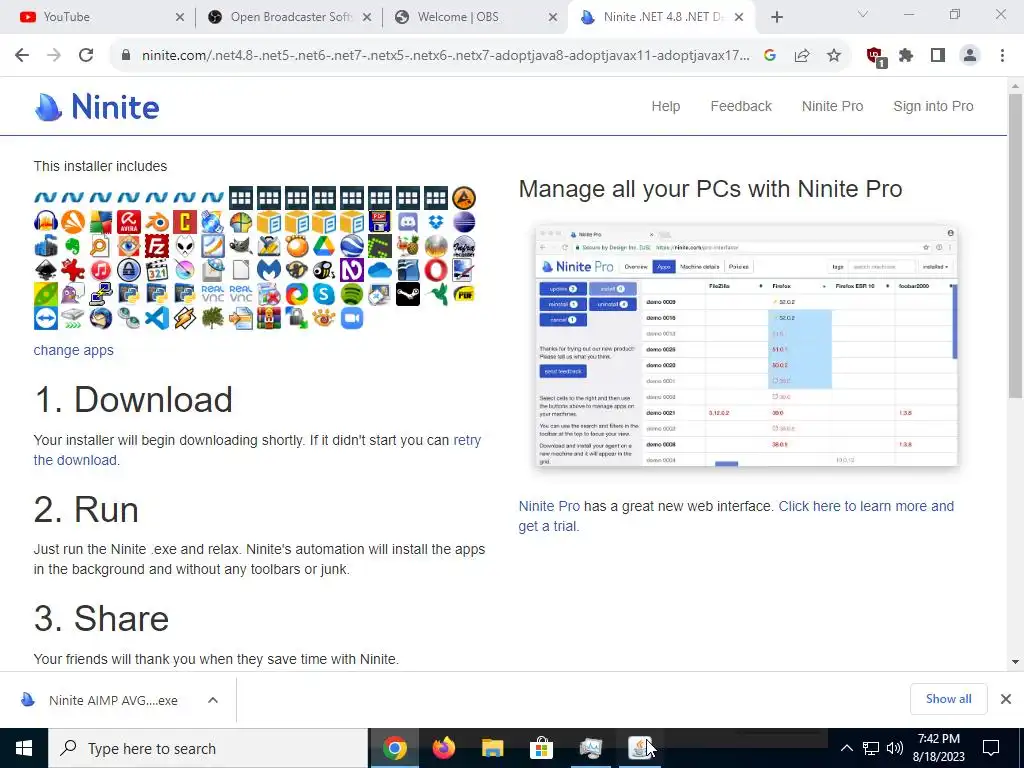
Task: Click the Malwarebytes icon
Action: [268, 270]
